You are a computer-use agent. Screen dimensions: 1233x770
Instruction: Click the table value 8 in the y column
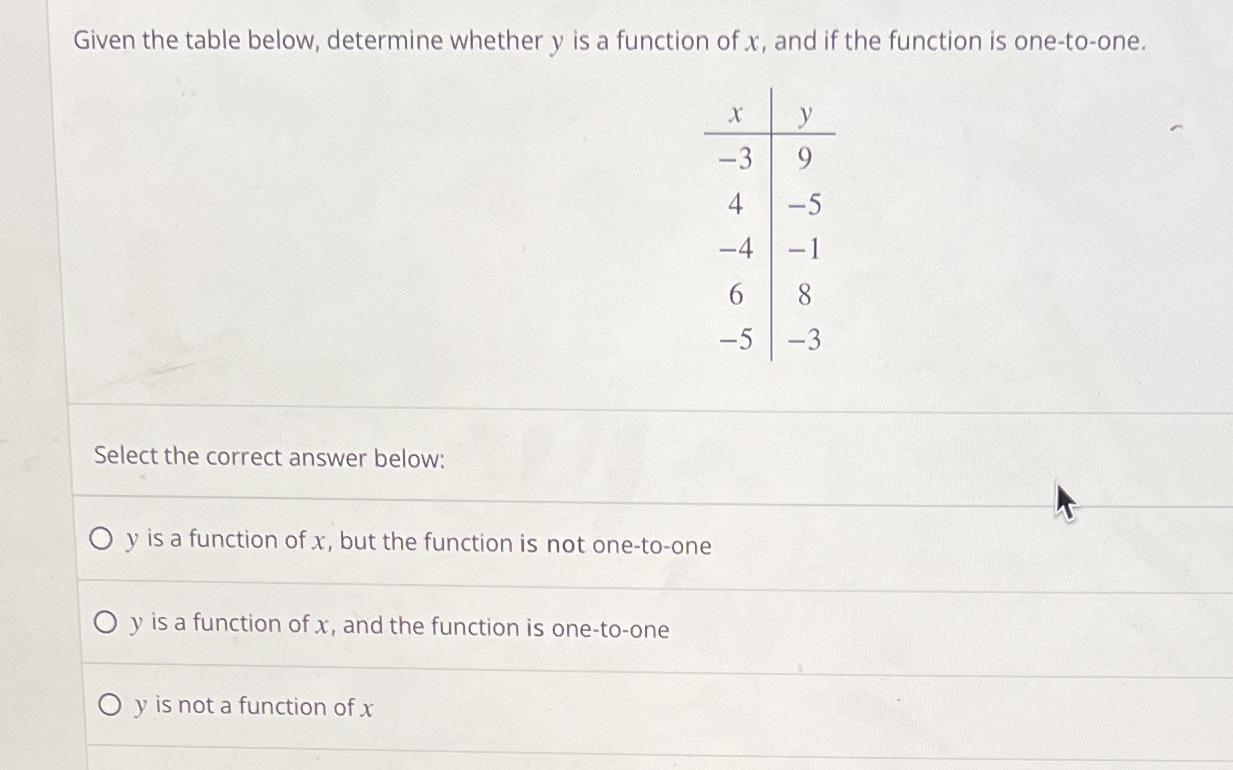pos(804,295)
